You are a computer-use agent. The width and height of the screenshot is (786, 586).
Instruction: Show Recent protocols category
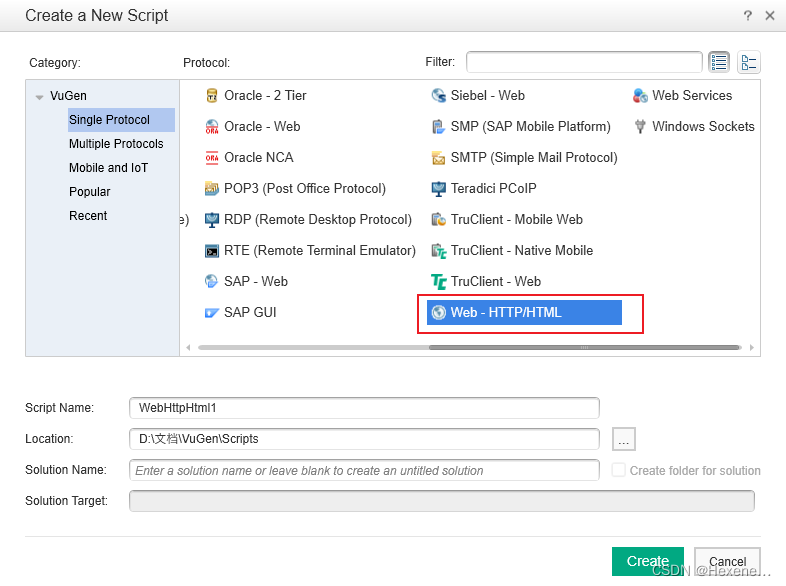point(88,216)
